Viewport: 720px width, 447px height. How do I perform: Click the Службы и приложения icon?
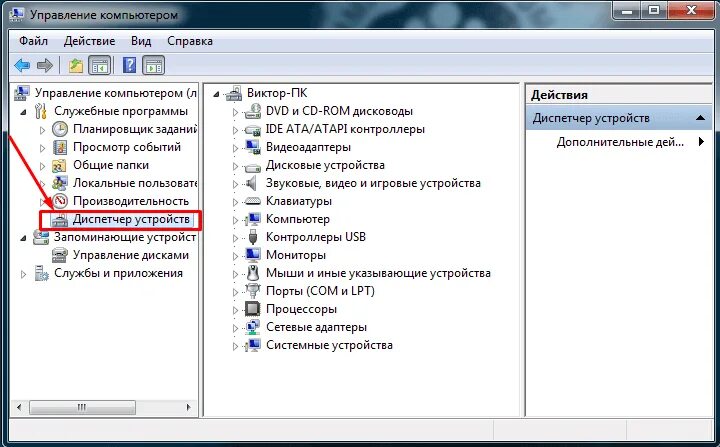pyautogui.click(x=41, y=273)
